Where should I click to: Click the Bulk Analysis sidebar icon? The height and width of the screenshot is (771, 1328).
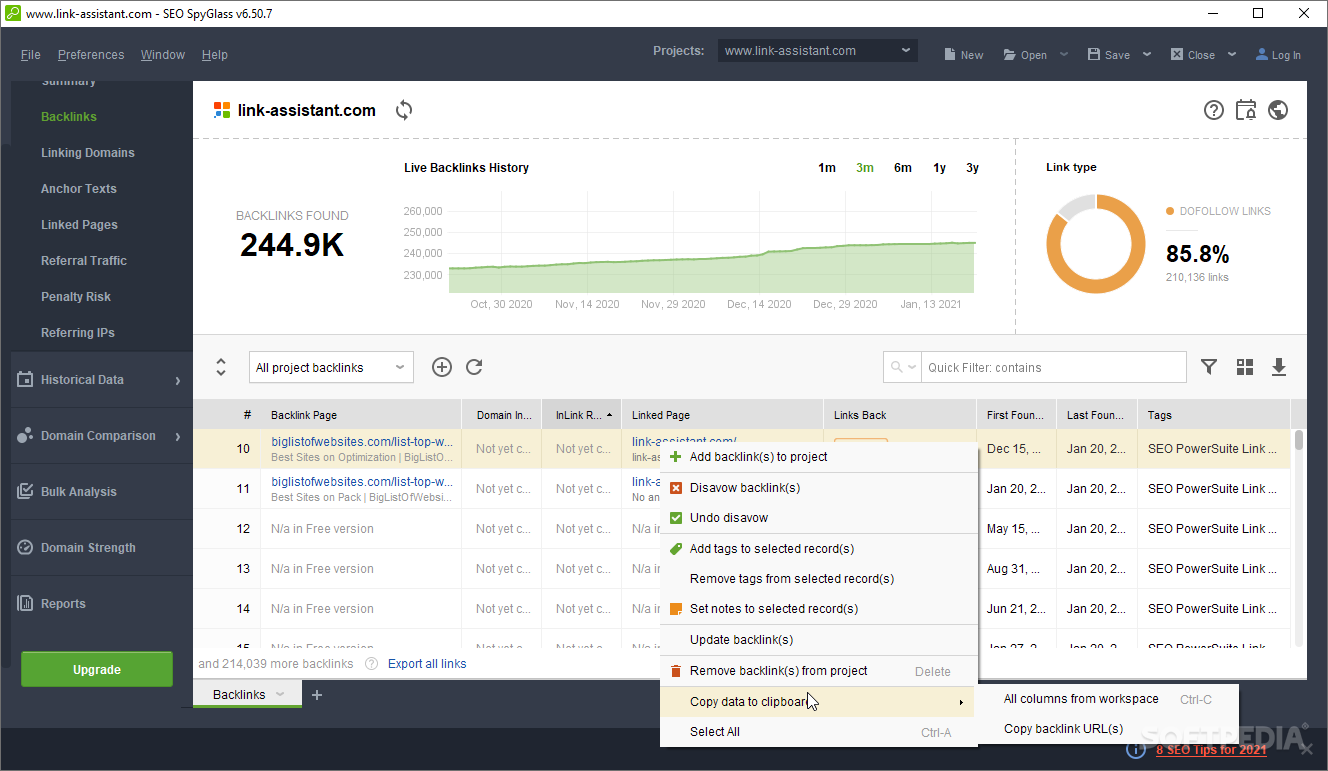pyautogui.click(x=24, y=492)
